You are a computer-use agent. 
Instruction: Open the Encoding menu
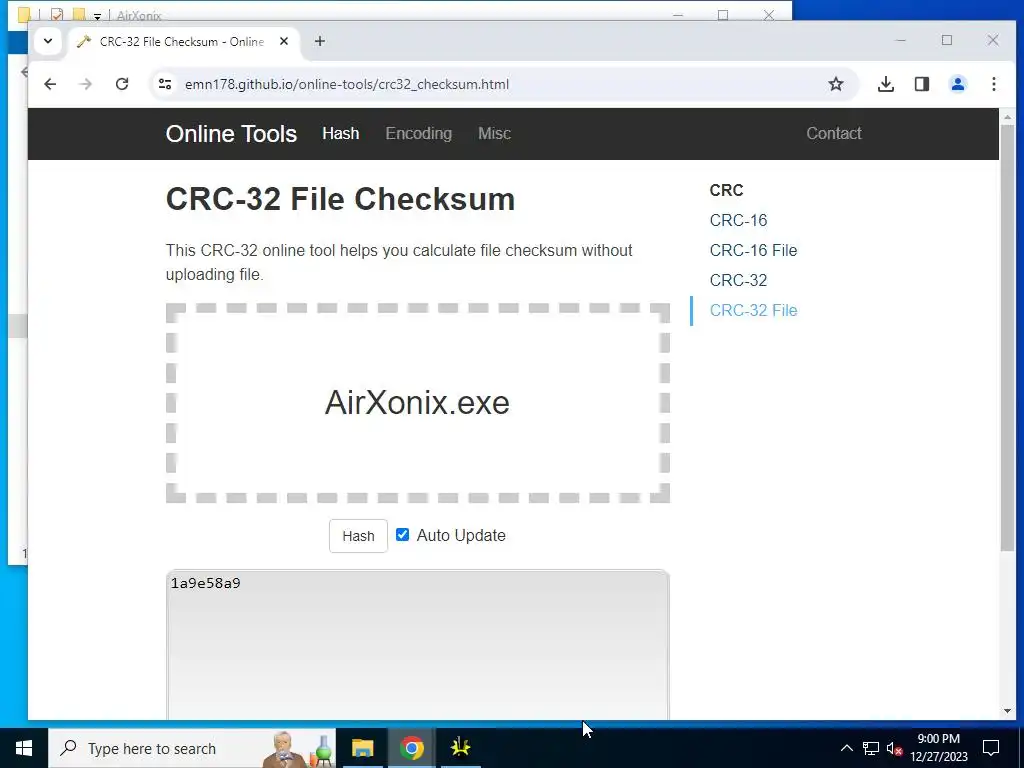419,133
